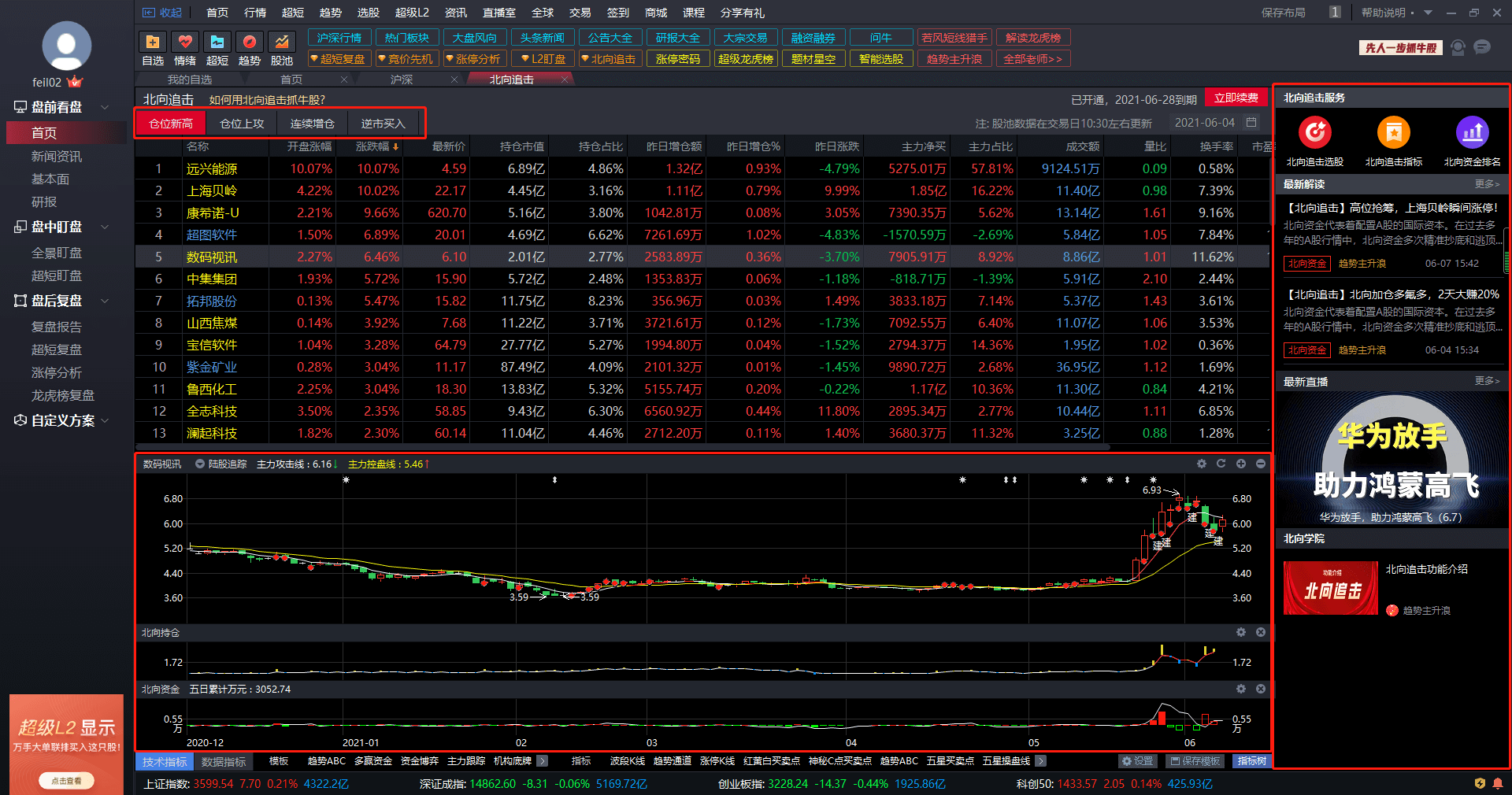Click the 2021-06-04 date field

pos(1204,123)
